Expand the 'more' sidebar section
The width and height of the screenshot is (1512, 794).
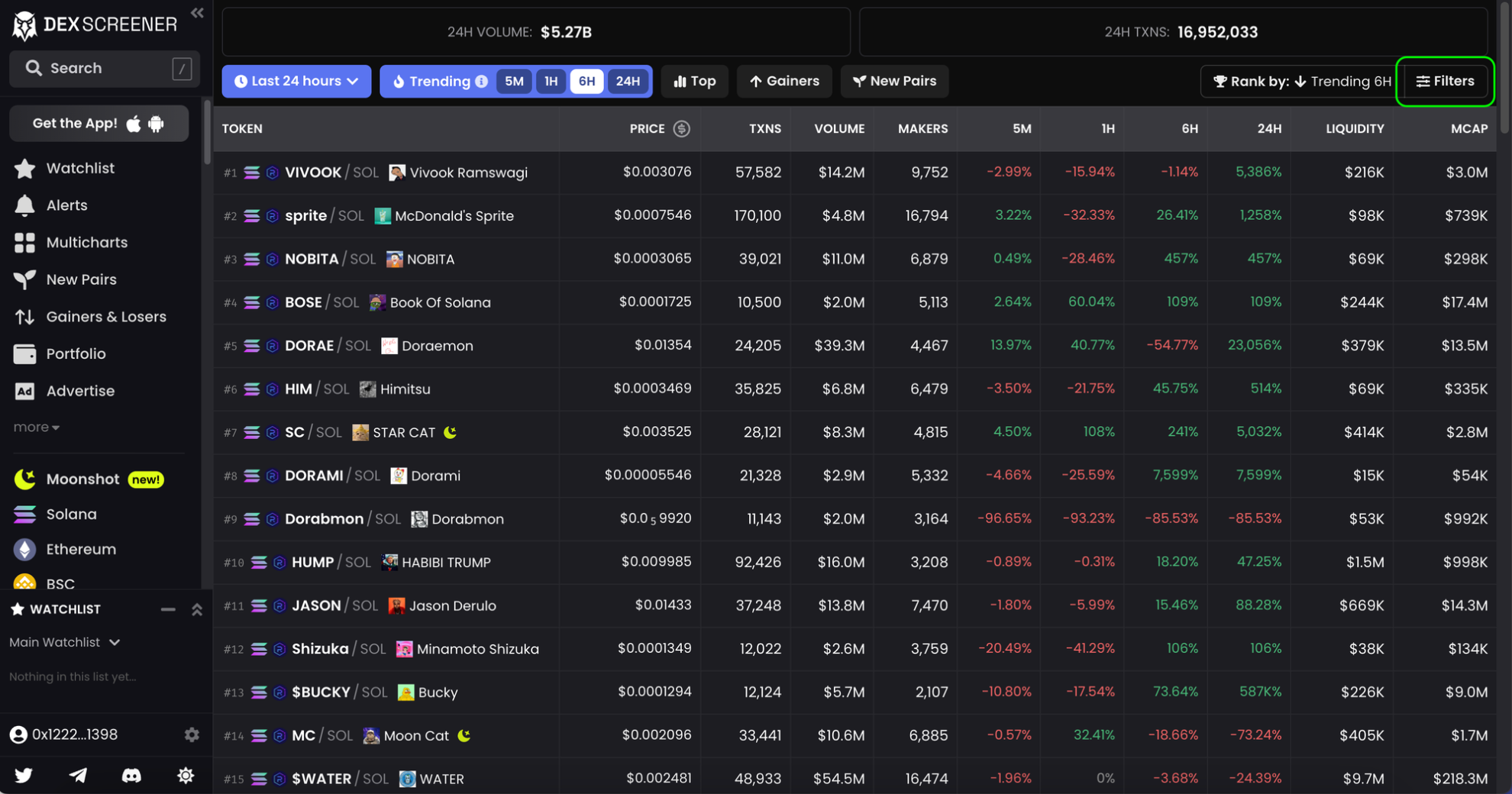pyautogui.click(x=35, y=427)
